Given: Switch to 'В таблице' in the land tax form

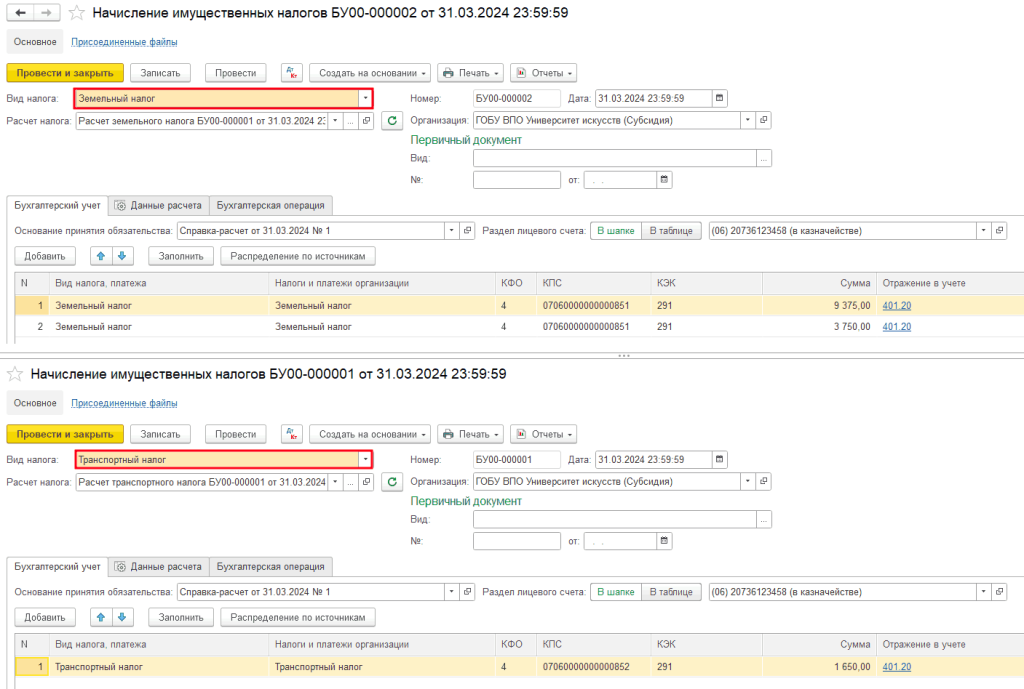Looking at the screenshot, I should coord(671,231).
